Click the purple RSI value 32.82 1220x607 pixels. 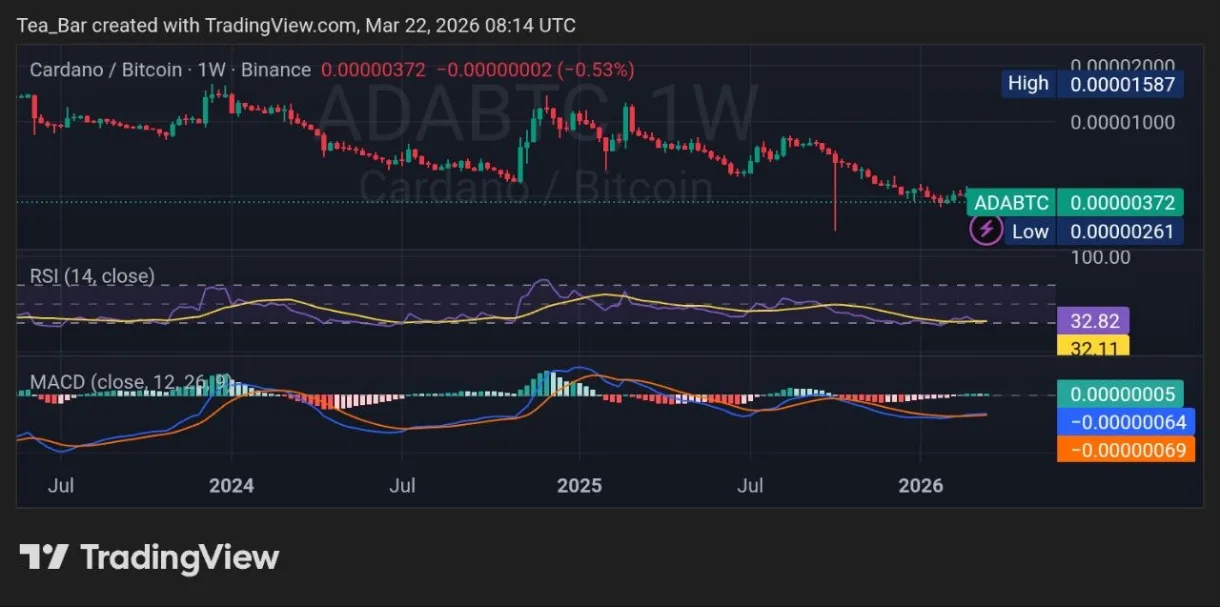[1094, 321]
